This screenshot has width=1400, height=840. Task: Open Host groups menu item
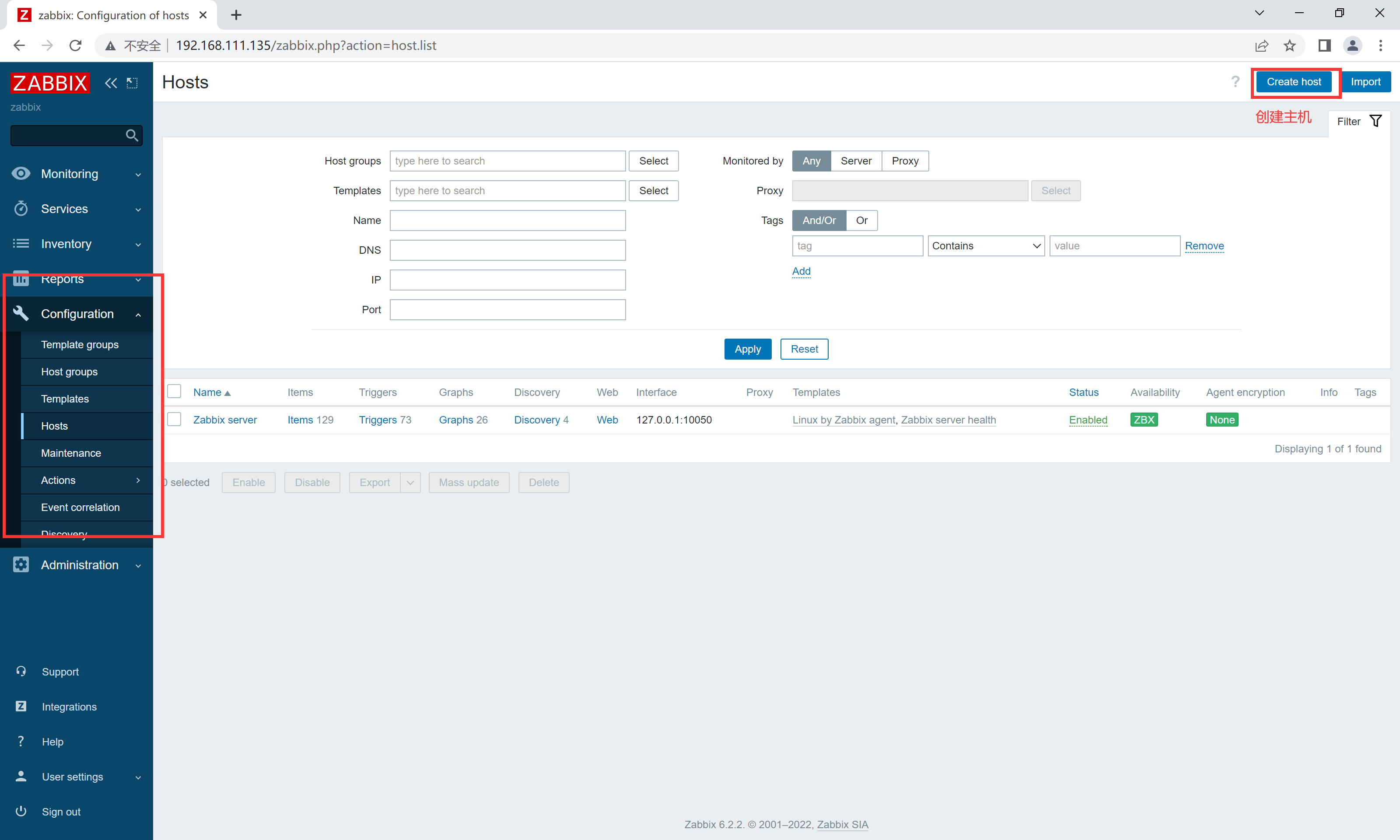87,371
